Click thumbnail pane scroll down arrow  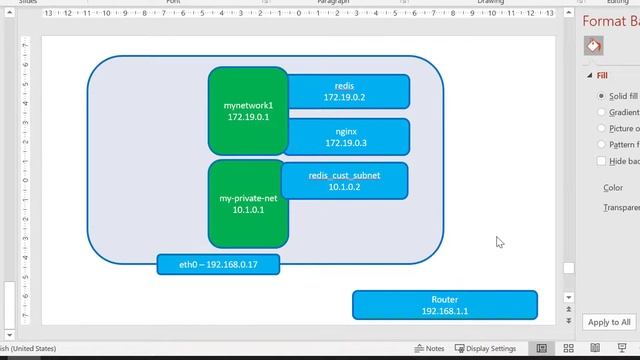(9, 335)
